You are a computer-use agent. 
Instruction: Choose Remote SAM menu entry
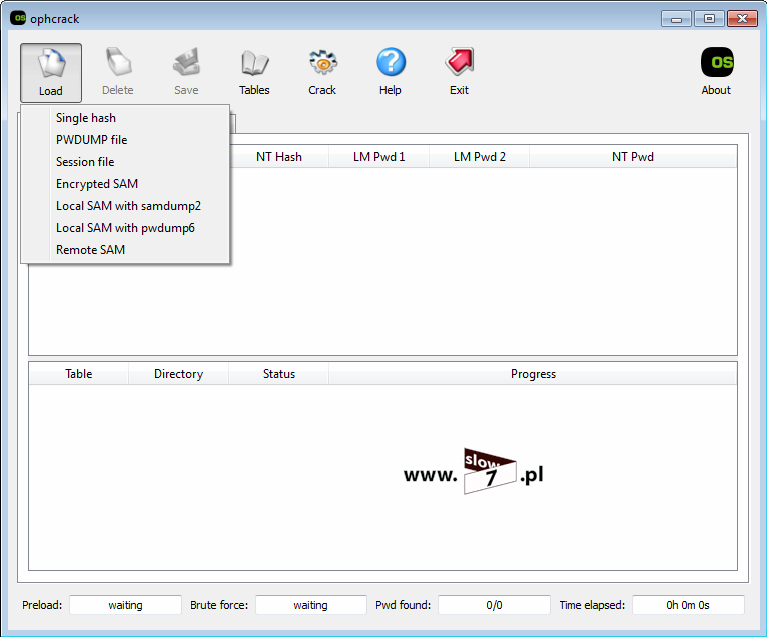pos(125,250)
